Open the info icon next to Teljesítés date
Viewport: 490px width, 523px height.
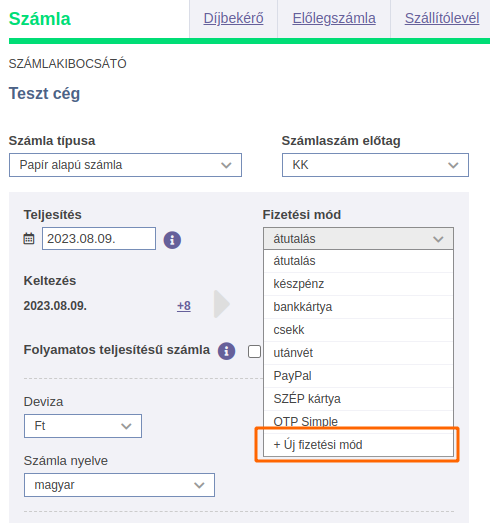tap(172, 240)
